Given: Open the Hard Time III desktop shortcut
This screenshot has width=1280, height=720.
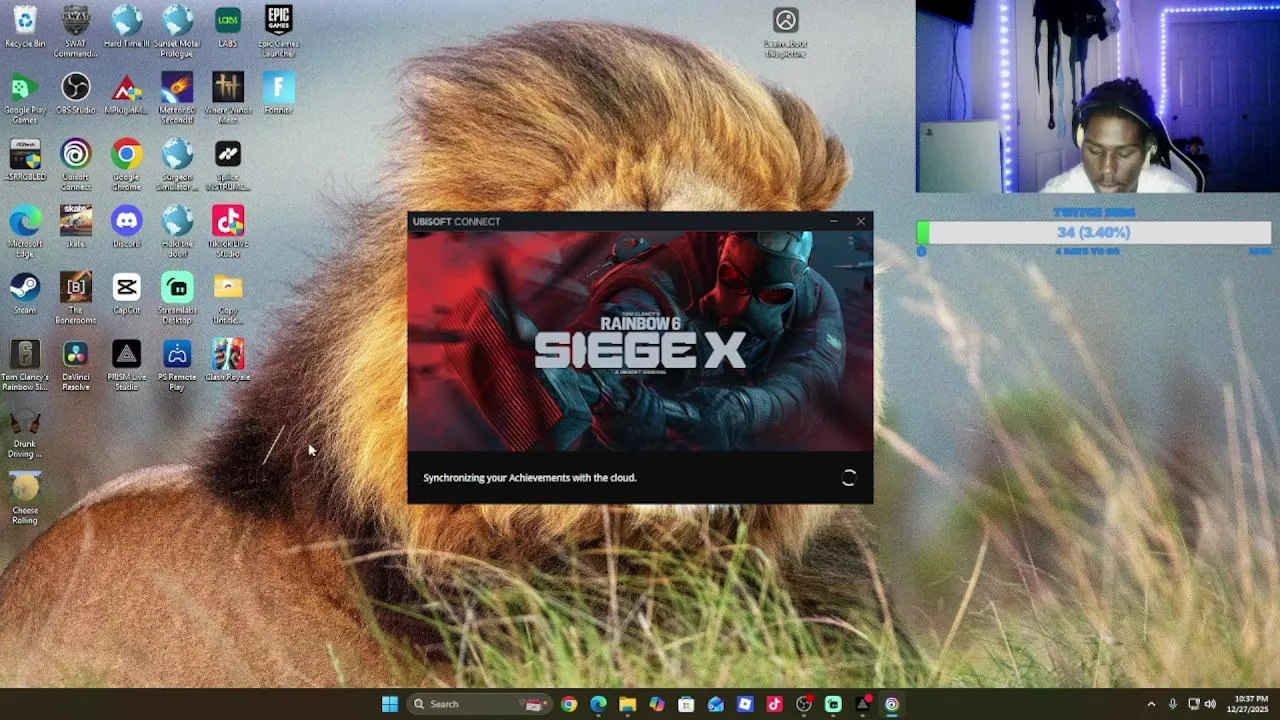Looking at the screenshot, I should pos(127,27).
